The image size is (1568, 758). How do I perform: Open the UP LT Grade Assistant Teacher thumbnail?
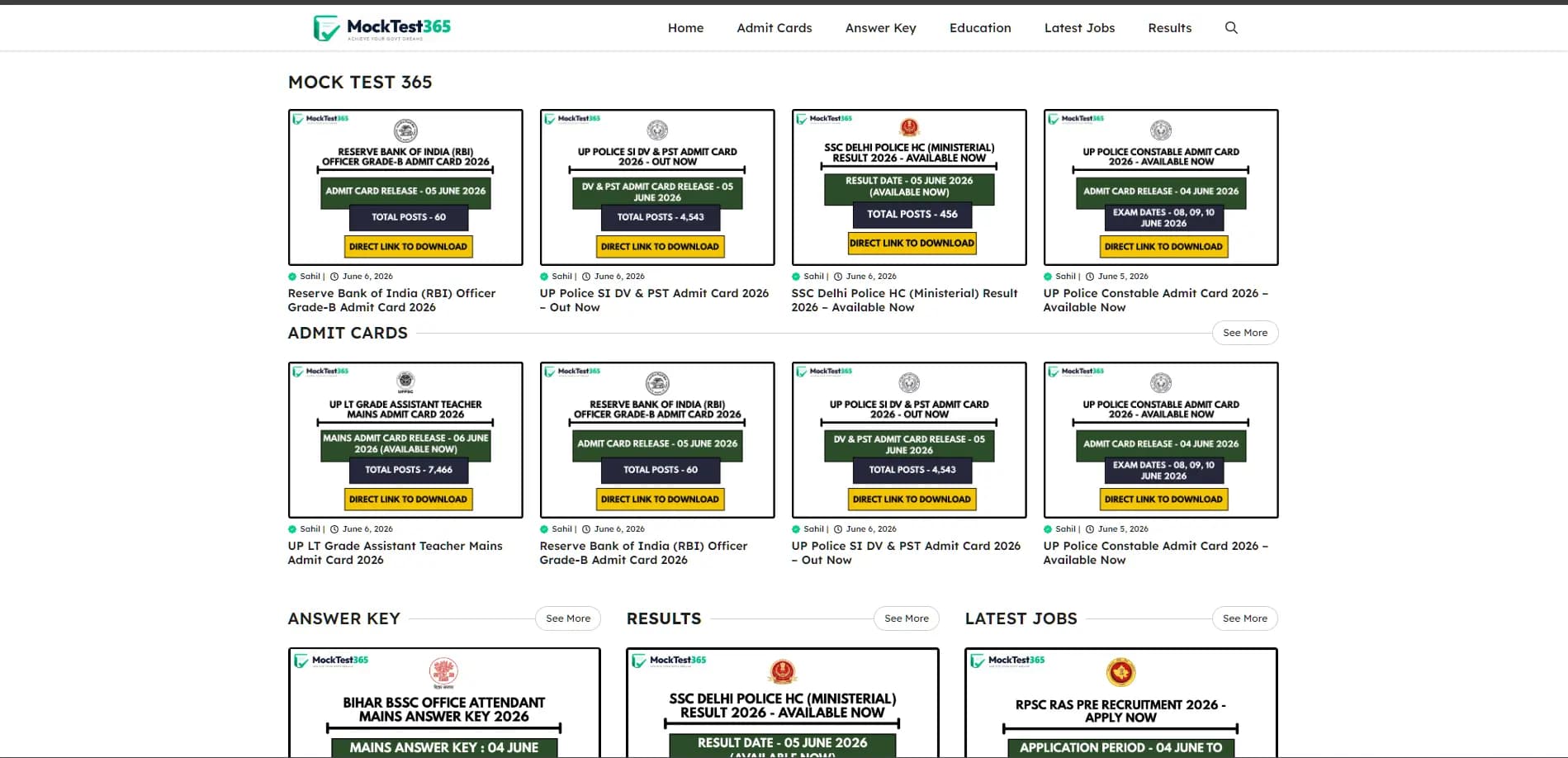point(405,440)
